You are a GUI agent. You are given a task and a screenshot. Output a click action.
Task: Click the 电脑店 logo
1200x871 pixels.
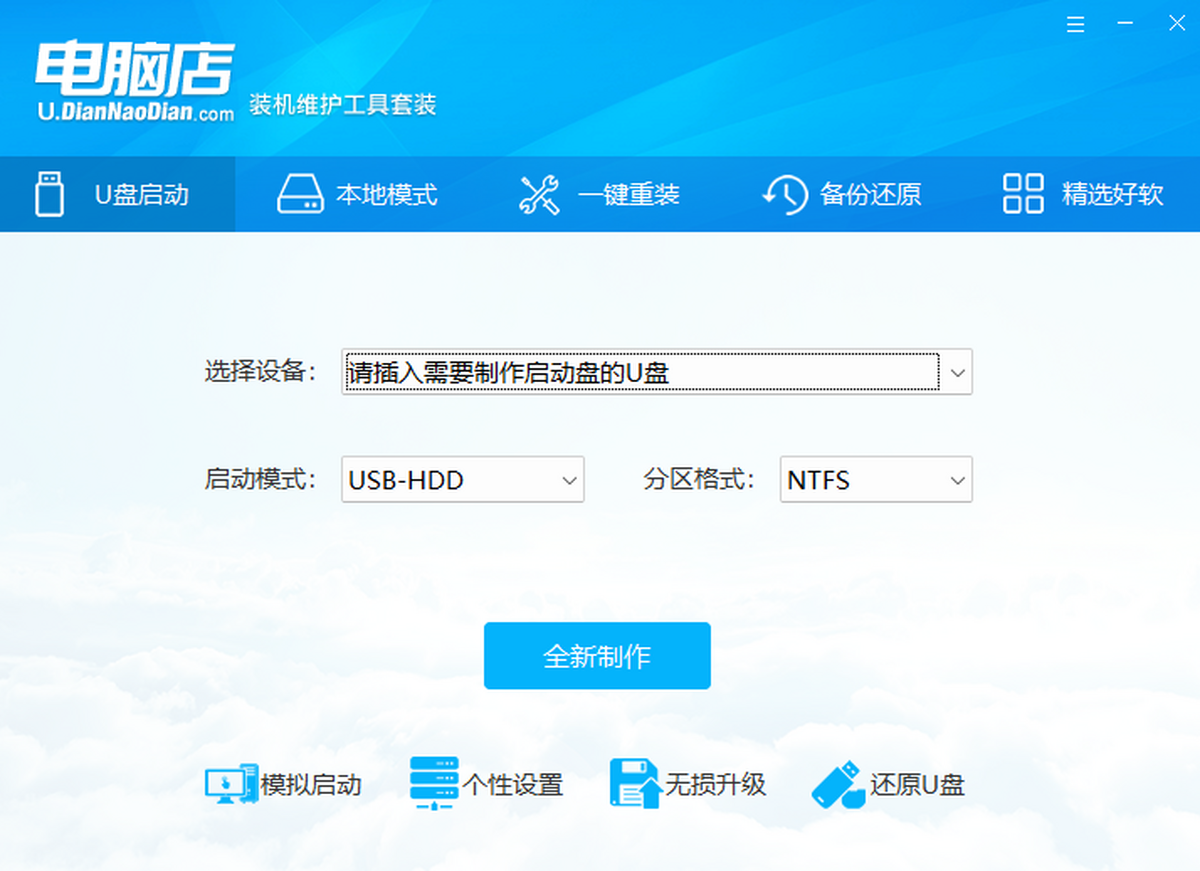(135, 82)
